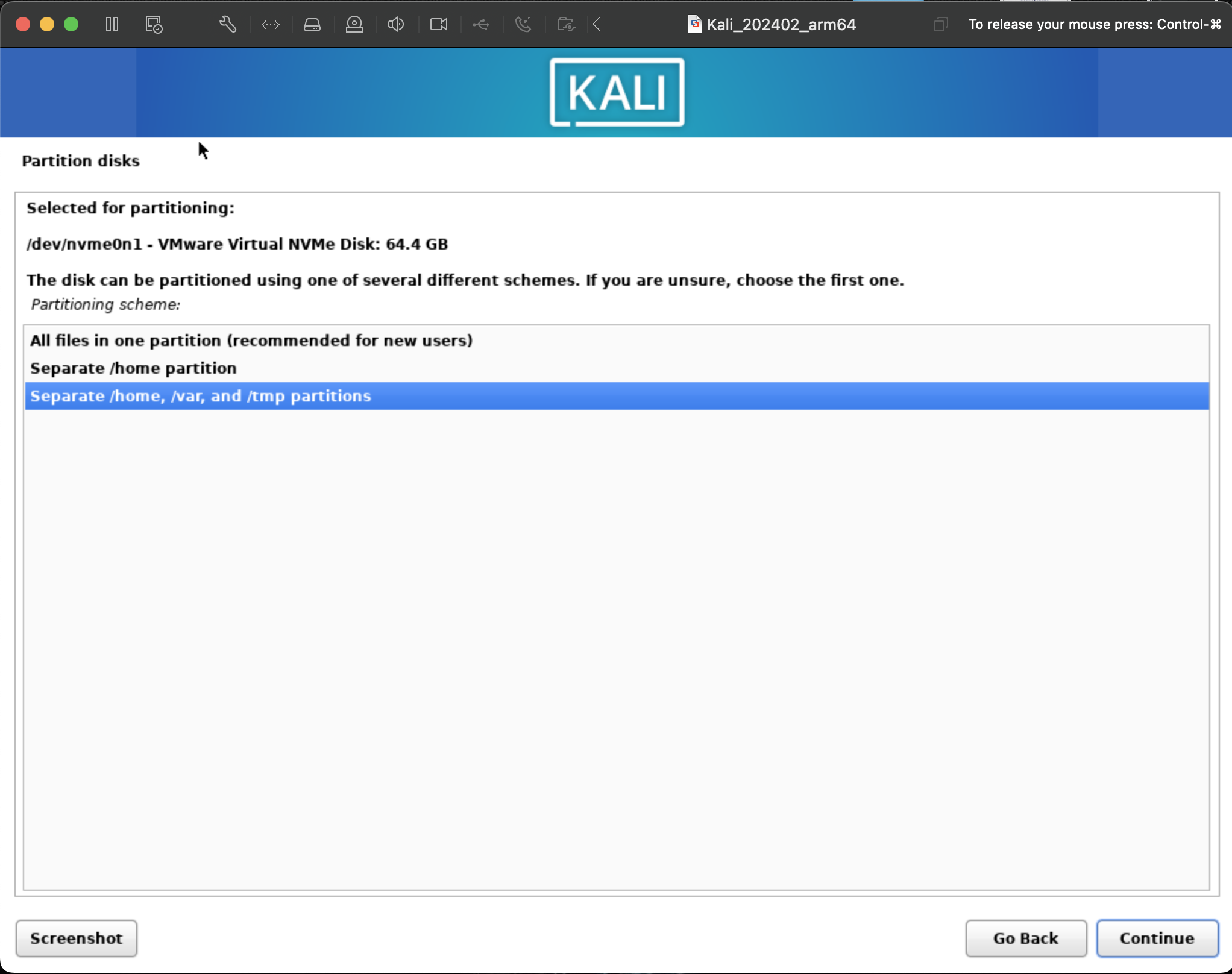Screen dimensions: 1232x974
Task: Click the USB devices toolbar icon
Action: 480,24
